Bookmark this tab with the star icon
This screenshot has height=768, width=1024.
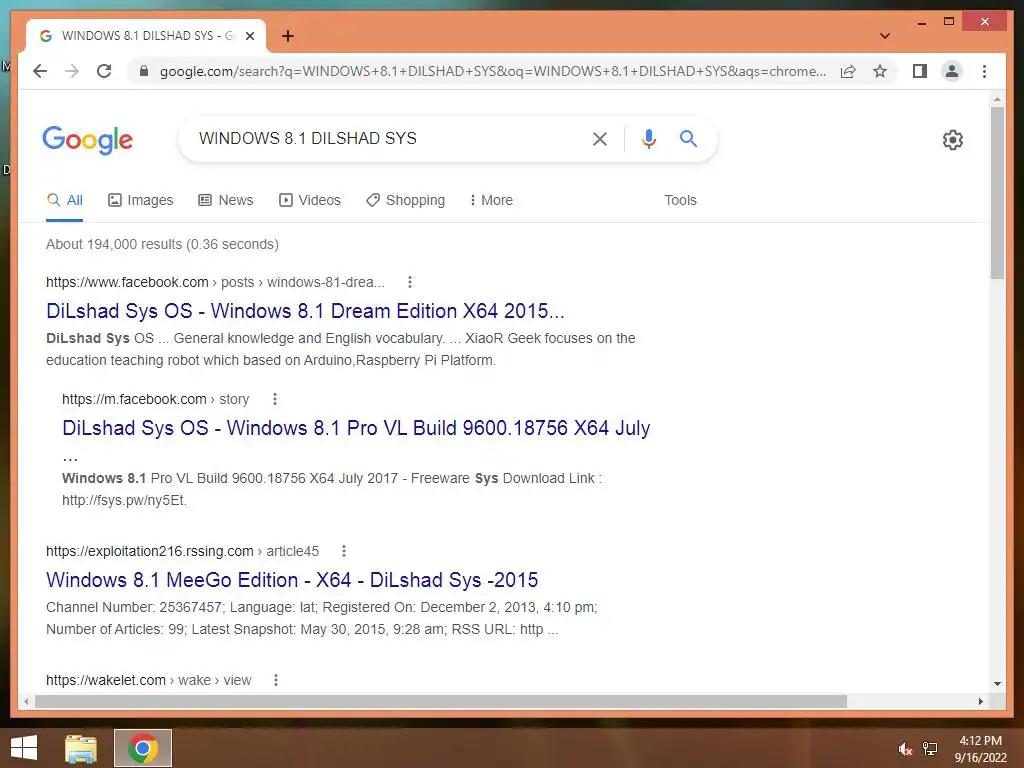880,71
